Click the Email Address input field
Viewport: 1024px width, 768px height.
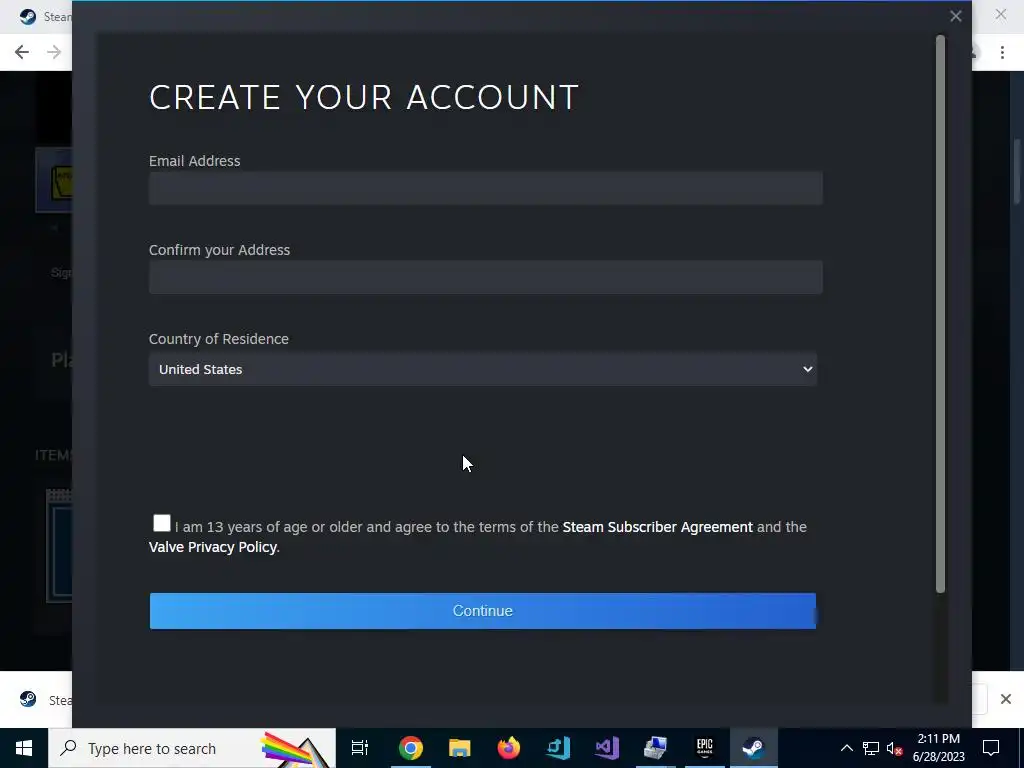[x=485, y=188]
